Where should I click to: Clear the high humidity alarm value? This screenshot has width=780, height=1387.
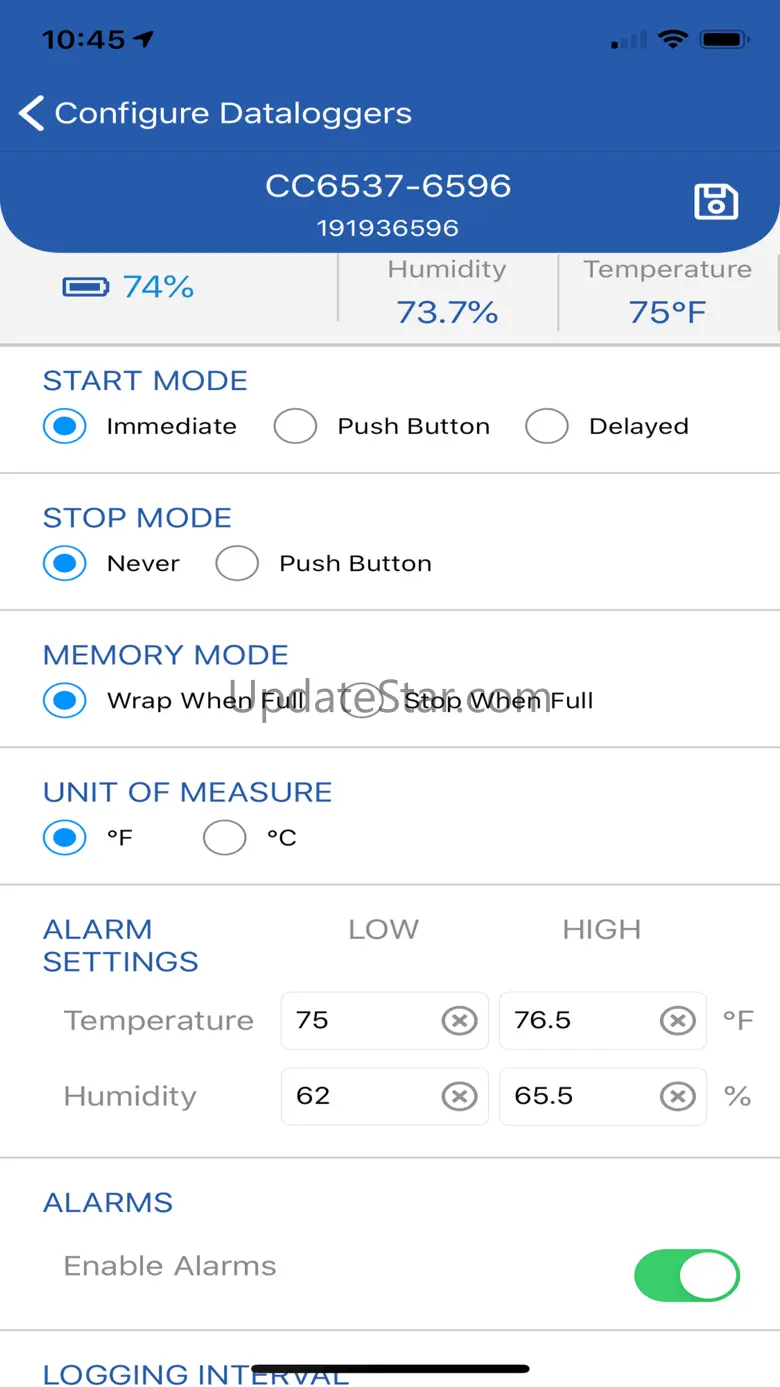coord(677,1097)
